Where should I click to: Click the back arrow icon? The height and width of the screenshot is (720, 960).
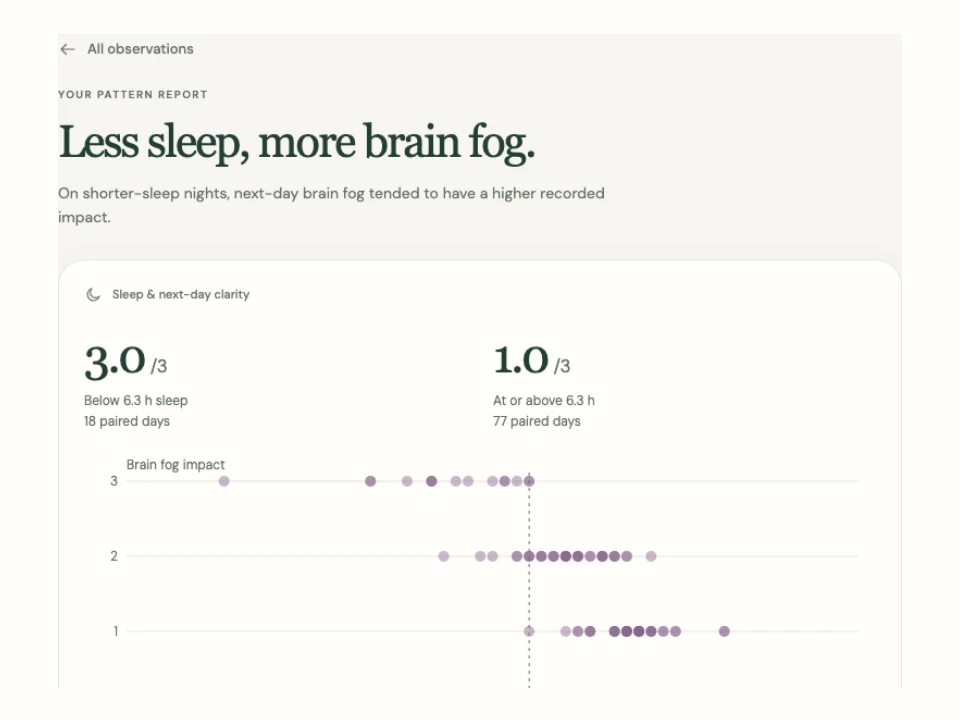click(x=67, y=50)
